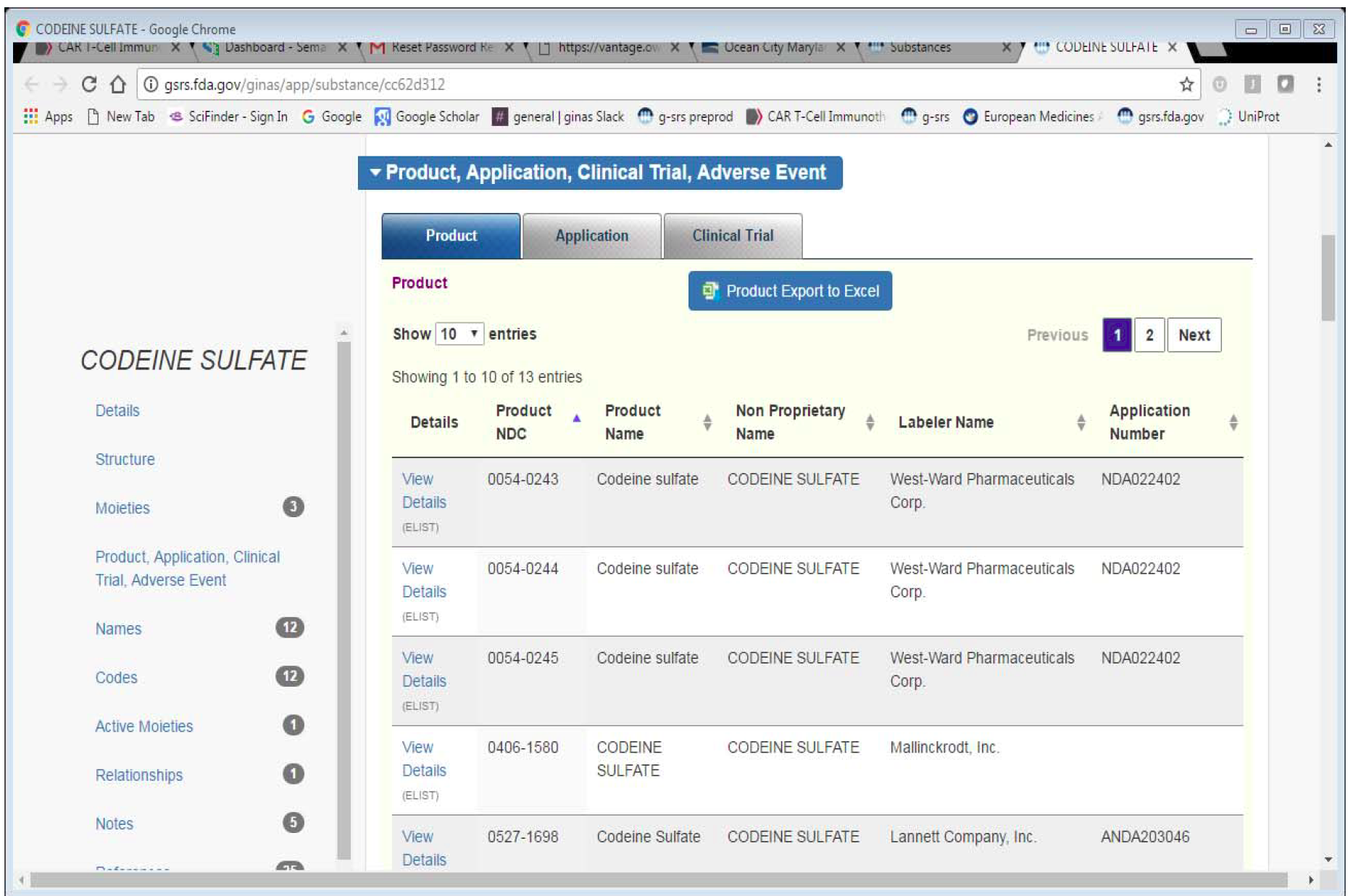Viewport: 1353px width, 896px height.
Task: Click the Next pagination button
Action: [x=1194, y=335]
